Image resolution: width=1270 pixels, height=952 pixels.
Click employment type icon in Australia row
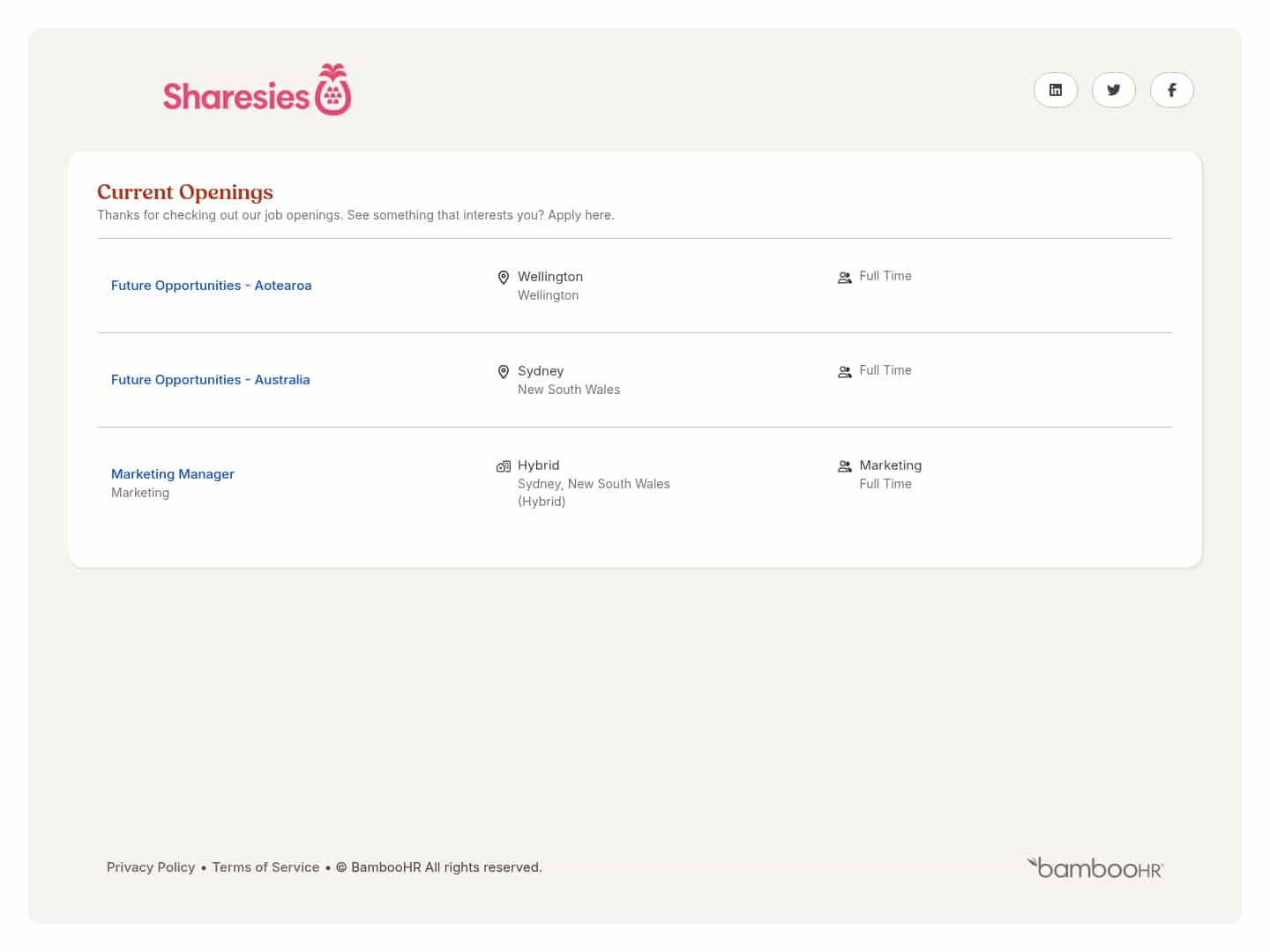point(844,372)
